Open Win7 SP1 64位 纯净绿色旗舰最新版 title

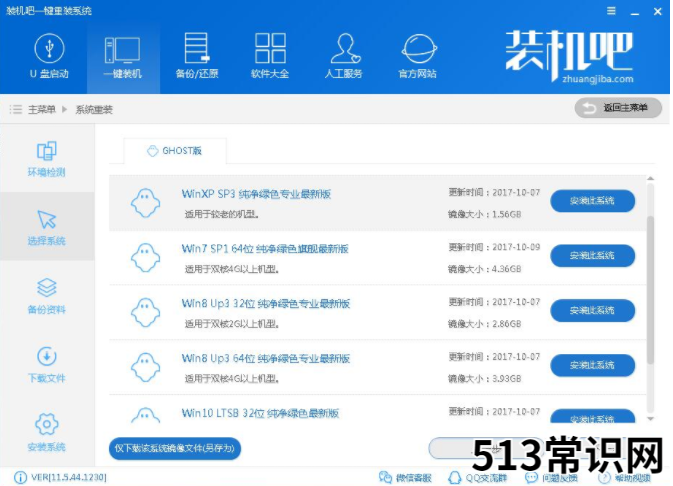coord(265,249)
